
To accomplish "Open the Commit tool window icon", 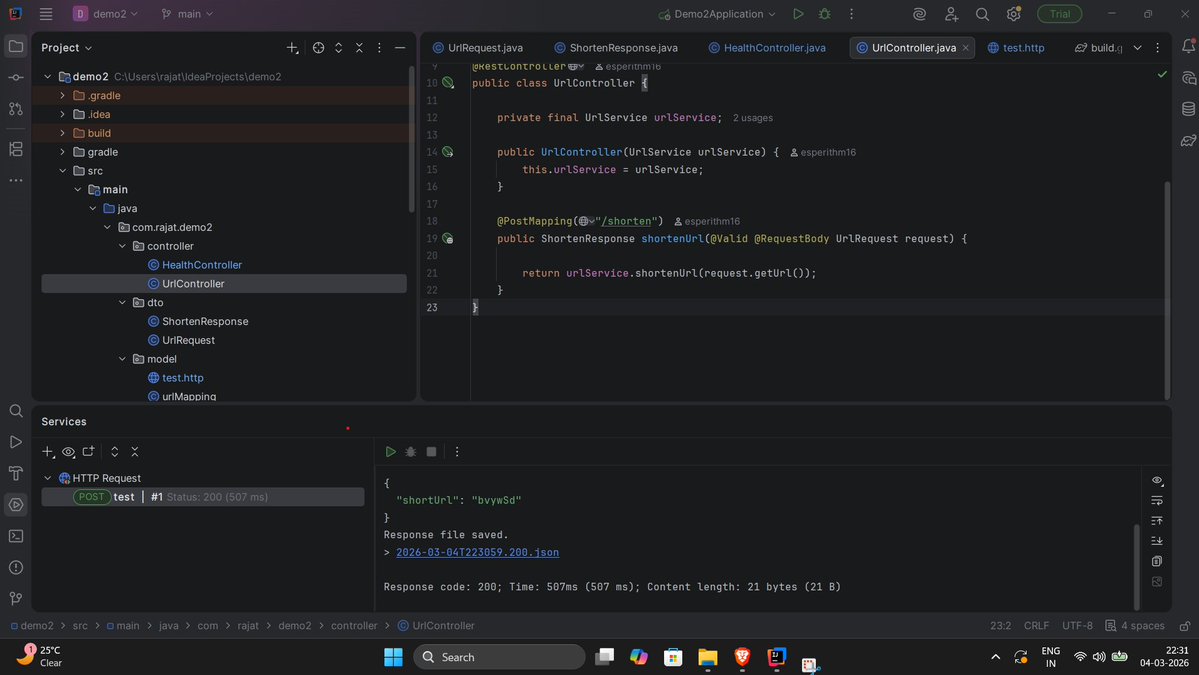I will [x=15, y=78].
